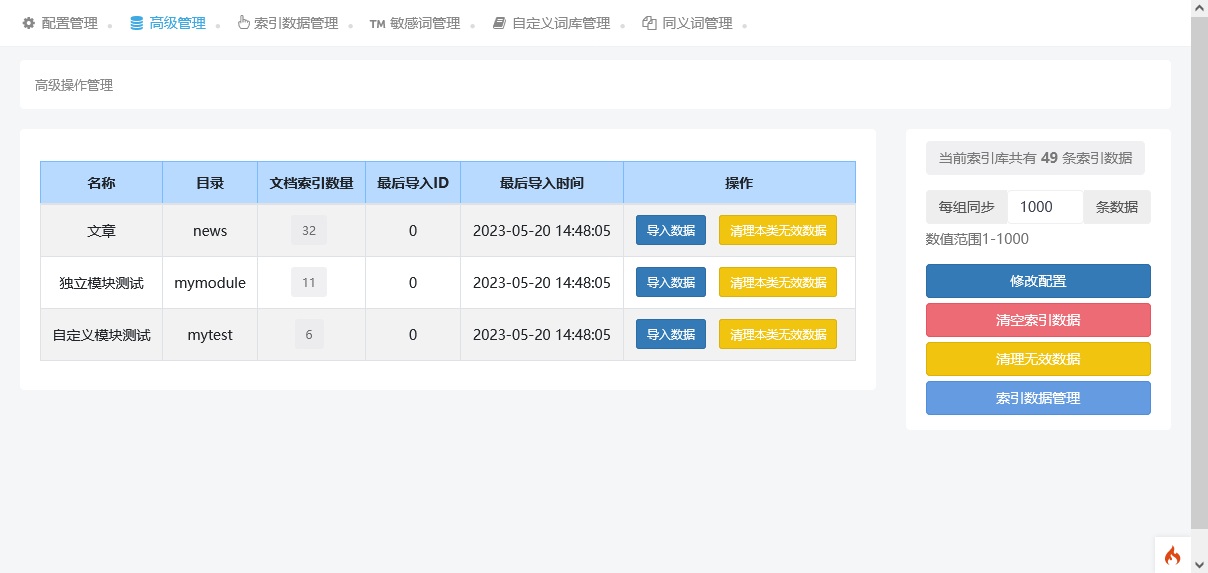Focus the 每组同步 number input field
The width and height of the screenshot is (1208, 573).
(1045, 207)
